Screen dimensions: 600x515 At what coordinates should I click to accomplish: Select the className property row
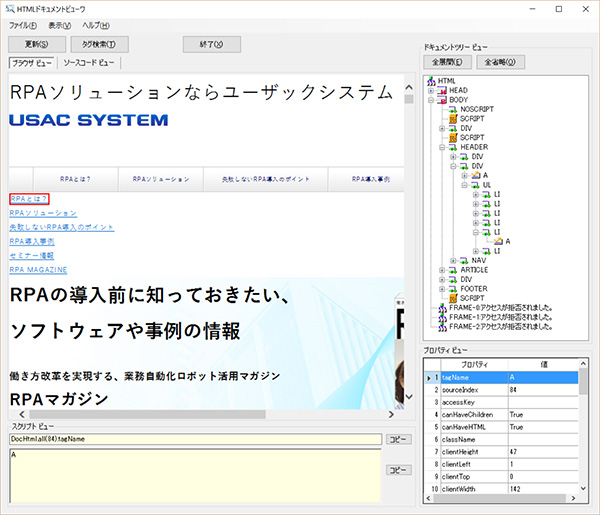(x=501, y=440)
